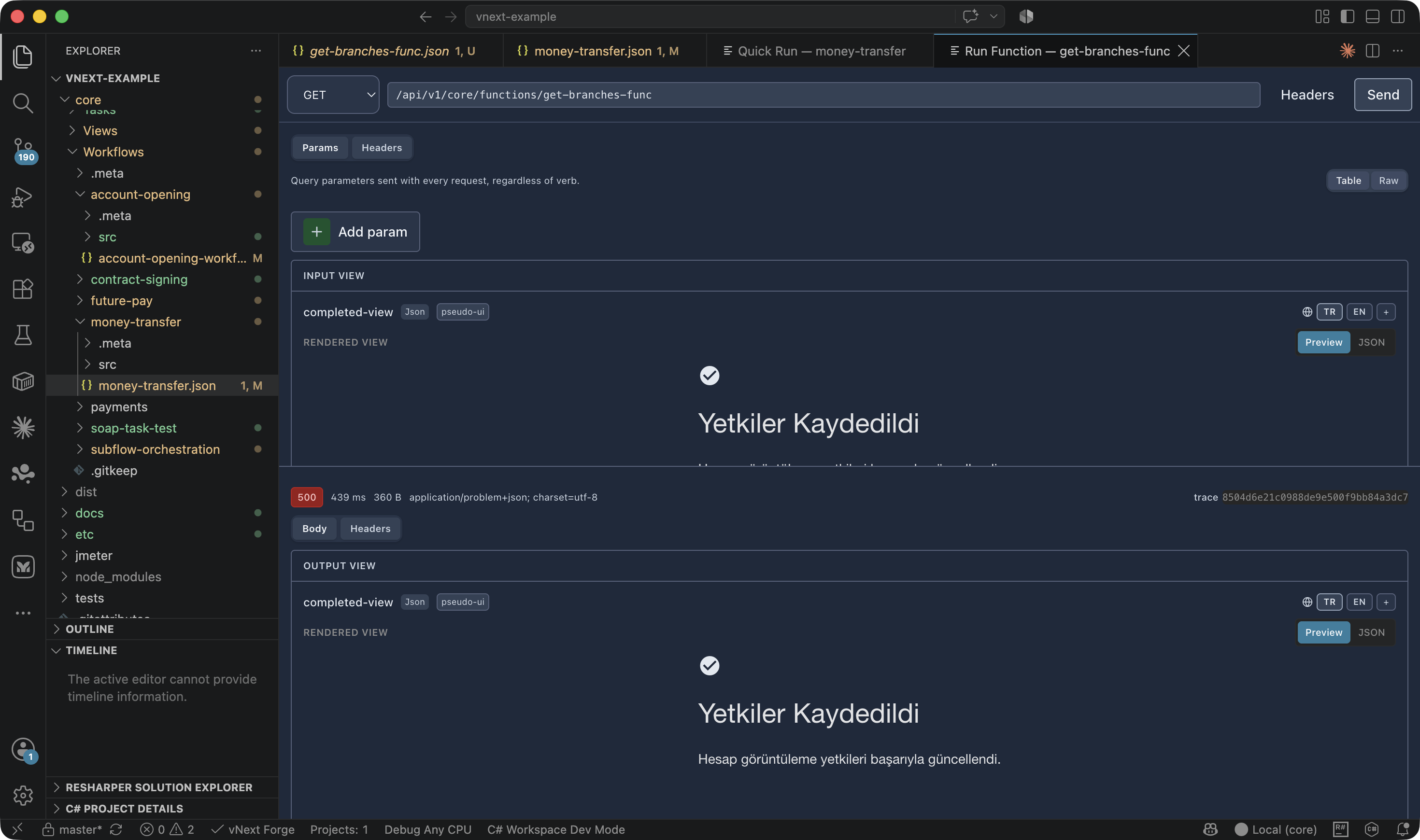
Task: Switch to money-transfer.json tab
Action: pos(604,51)
